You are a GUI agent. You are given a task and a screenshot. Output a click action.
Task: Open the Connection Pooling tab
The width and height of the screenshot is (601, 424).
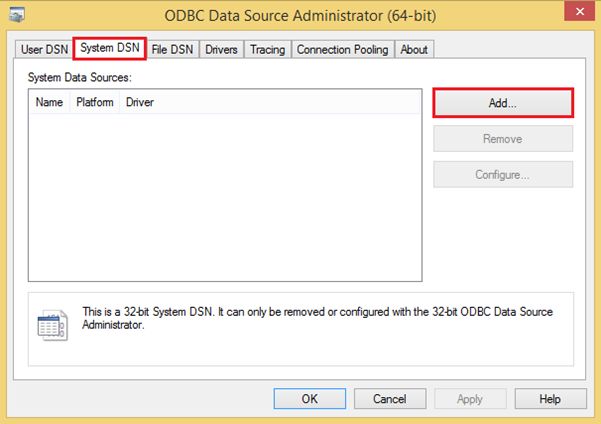point(342,50)
